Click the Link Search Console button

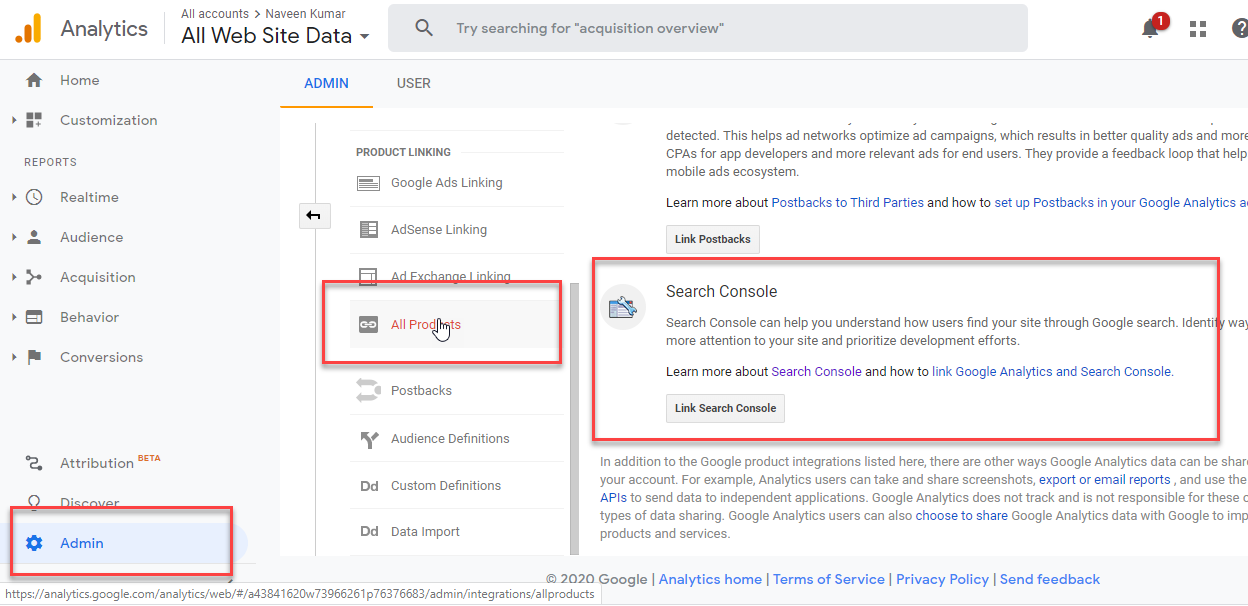[725, 408]
